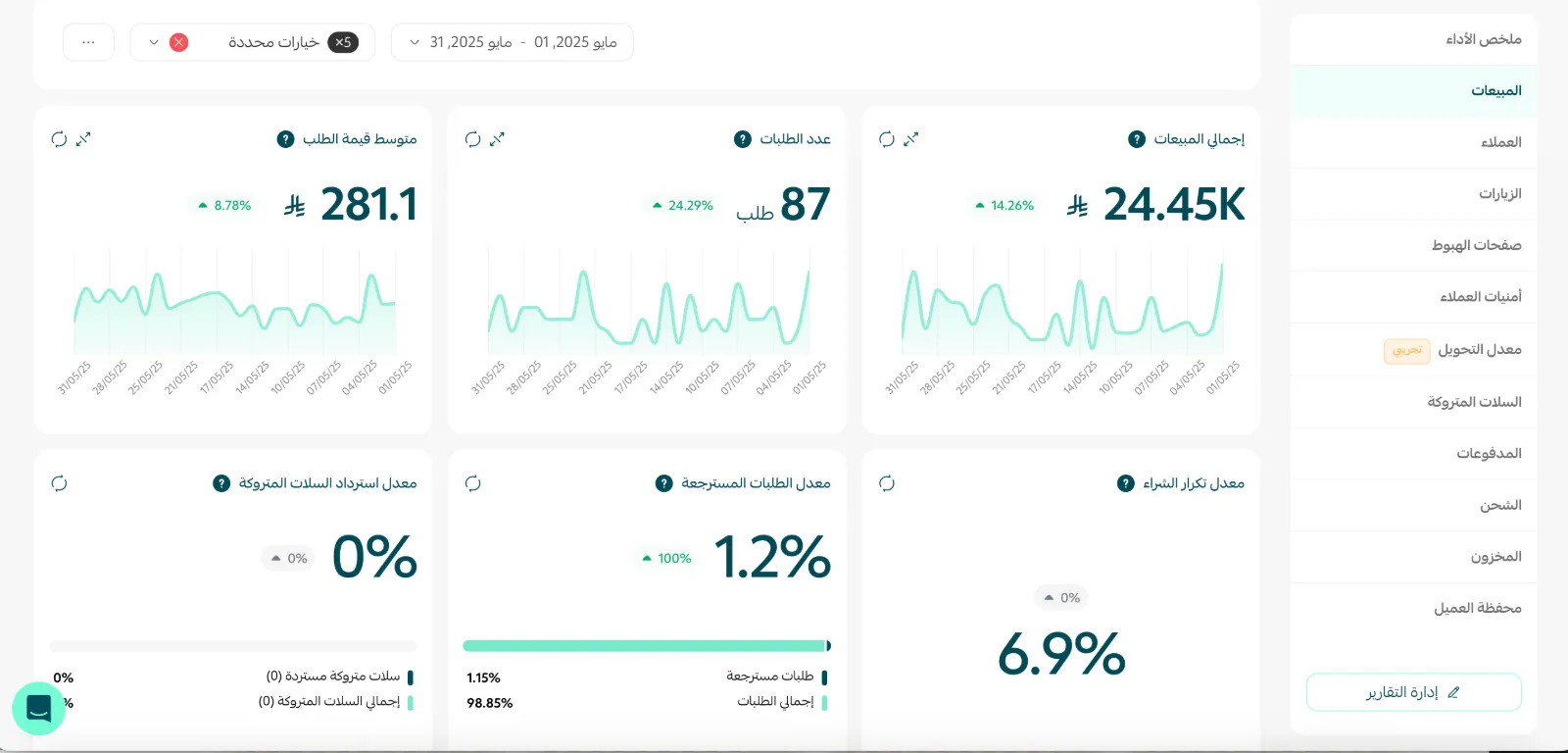Refresh the إجمالي المبيعات card
This screenshot has height=753, width=1568.
[887, 139]
